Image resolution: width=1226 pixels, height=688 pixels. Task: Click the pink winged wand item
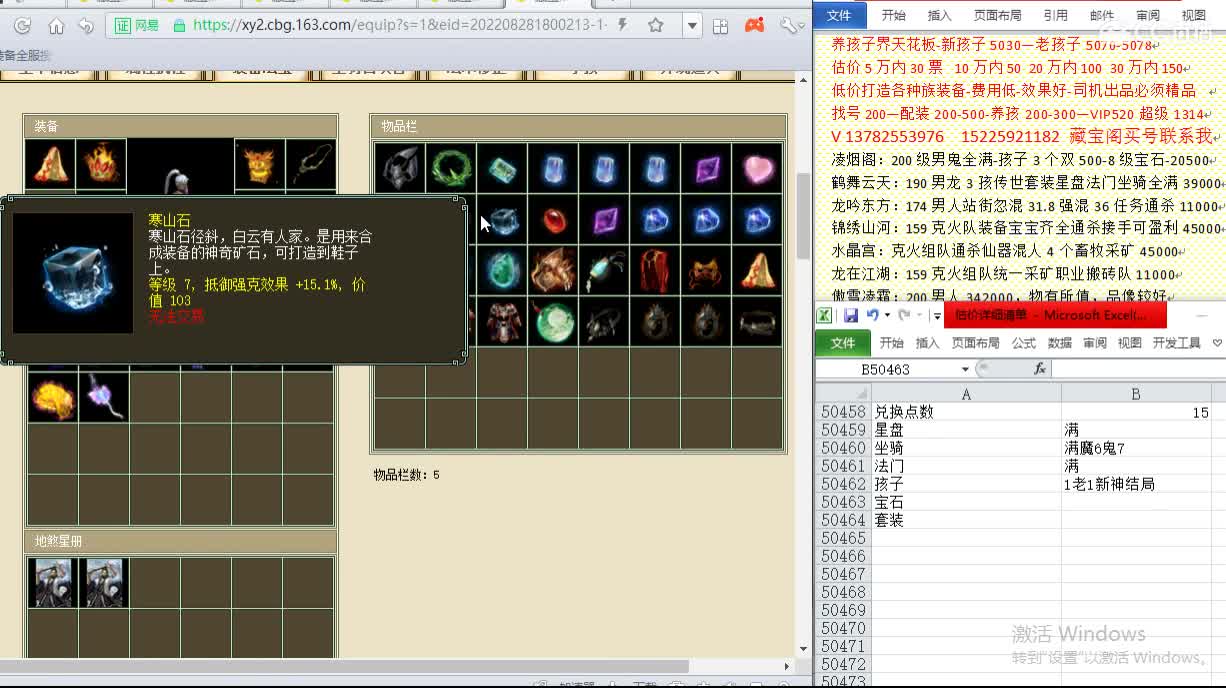[x=103, y=397]
